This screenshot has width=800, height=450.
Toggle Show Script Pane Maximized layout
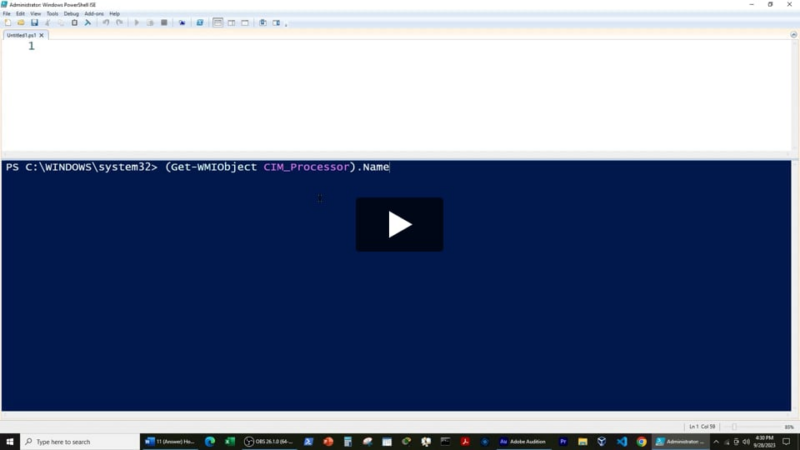[x=244, y=22]
